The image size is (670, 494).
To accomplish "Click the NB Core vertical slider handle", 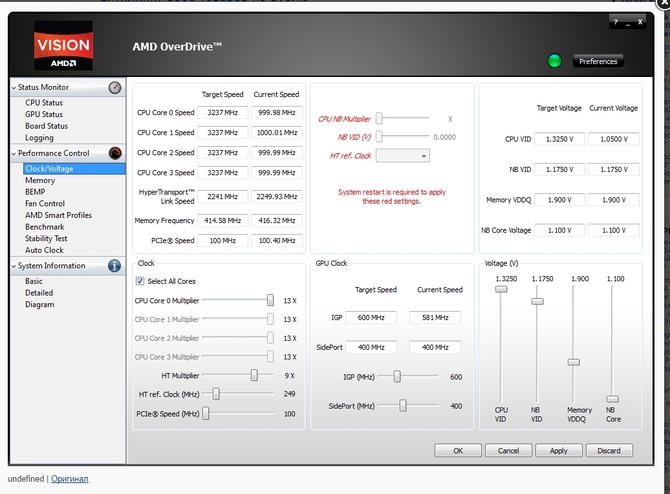I will (x=612, y=399).
